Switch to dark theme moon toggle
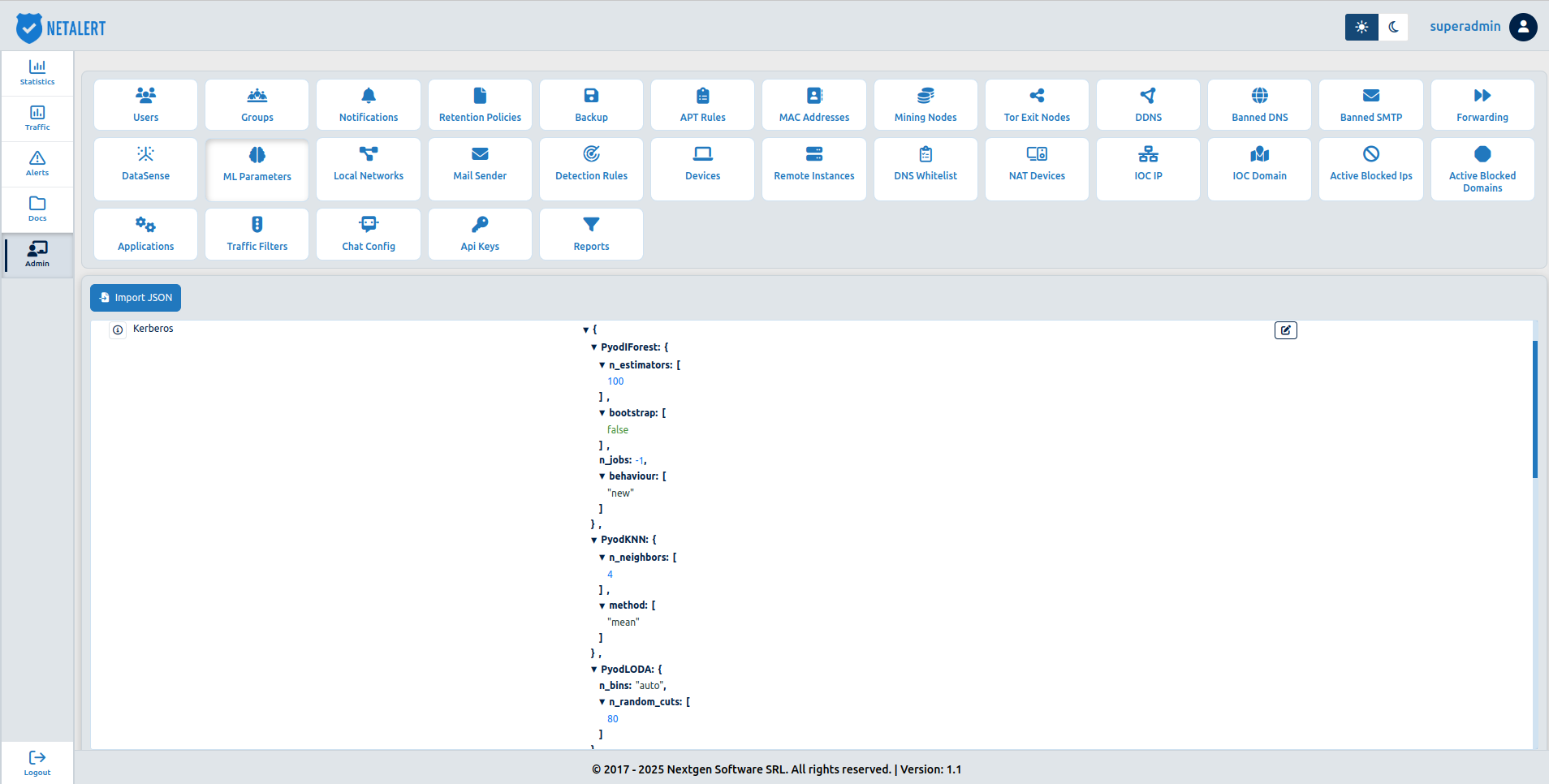The width and height of the screenshot is (1549, 784). [x=1393, y=27]
